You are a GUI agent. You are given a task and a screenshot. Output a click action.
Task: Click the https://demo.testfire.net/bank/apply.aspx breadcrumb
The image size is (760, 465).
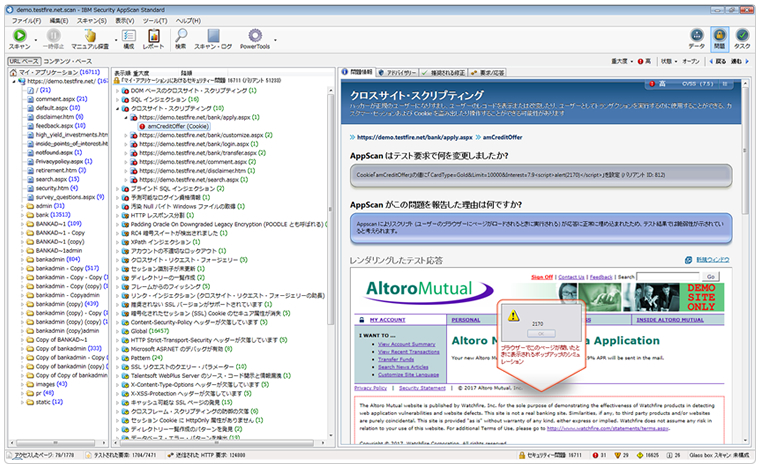click(x=415, y=137)
